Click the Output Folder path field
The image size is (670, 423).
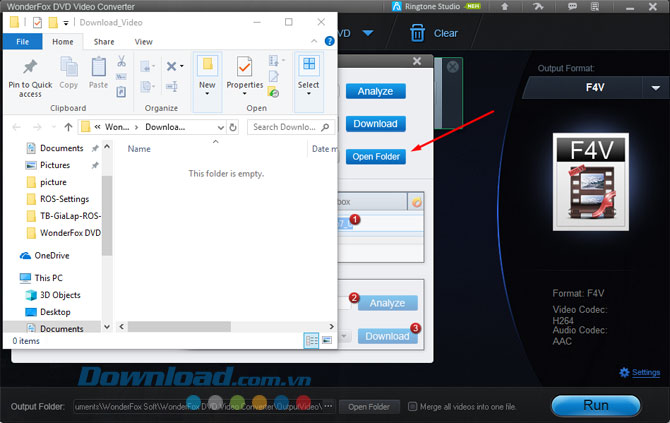tap(198, 406)
